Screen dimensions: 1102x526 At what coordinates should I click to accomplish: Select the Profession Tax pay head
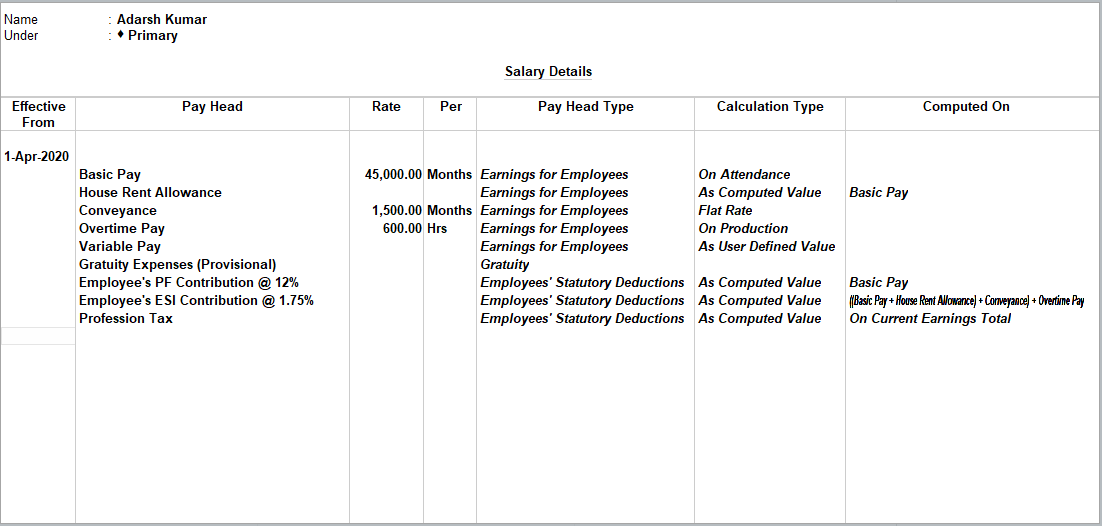pyautogui.click(x=126, y=319)
